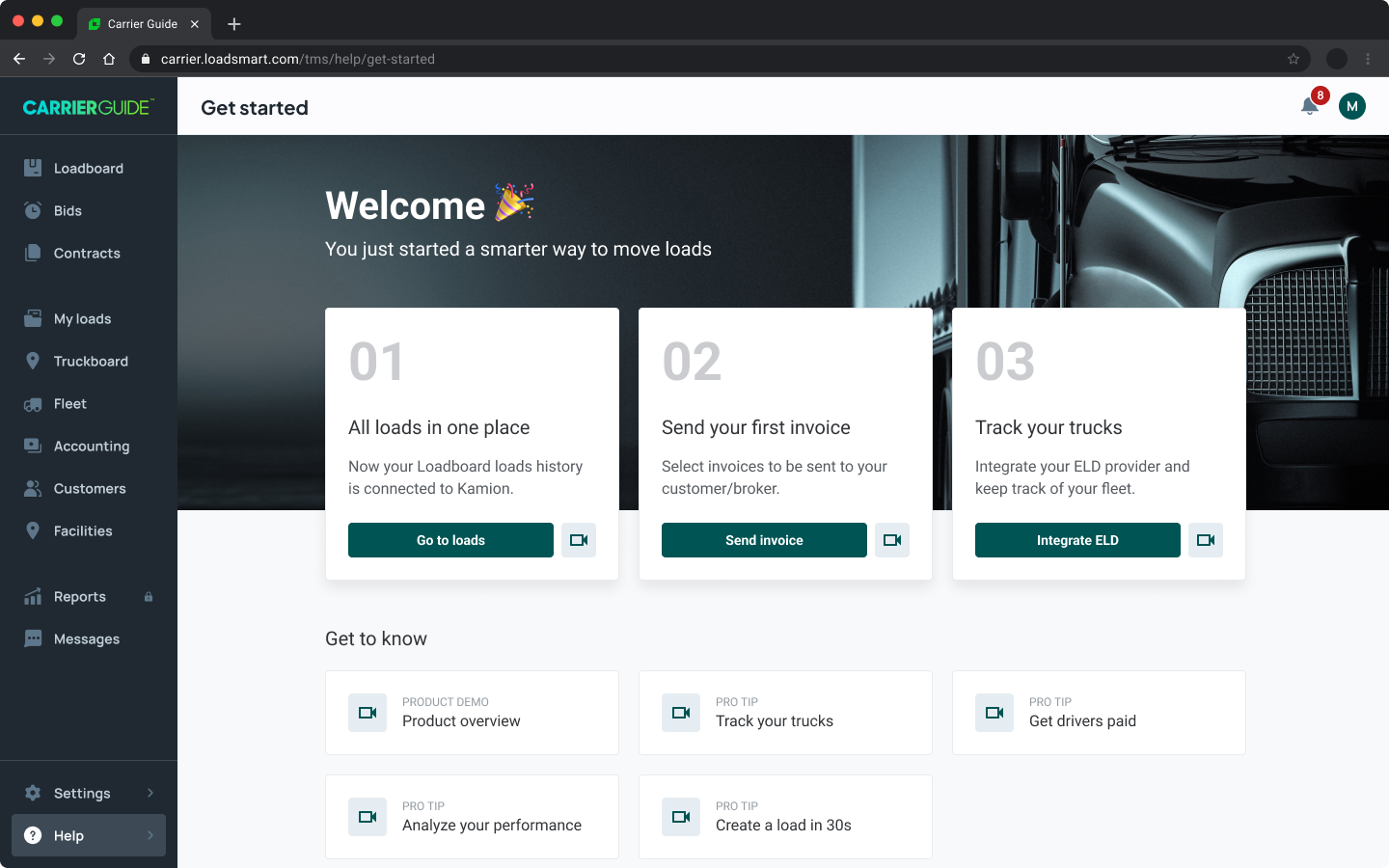Expand the Settings submenu chevron
The height and width of the screenshot is (868, 1389).
click(x=150, y=793)
